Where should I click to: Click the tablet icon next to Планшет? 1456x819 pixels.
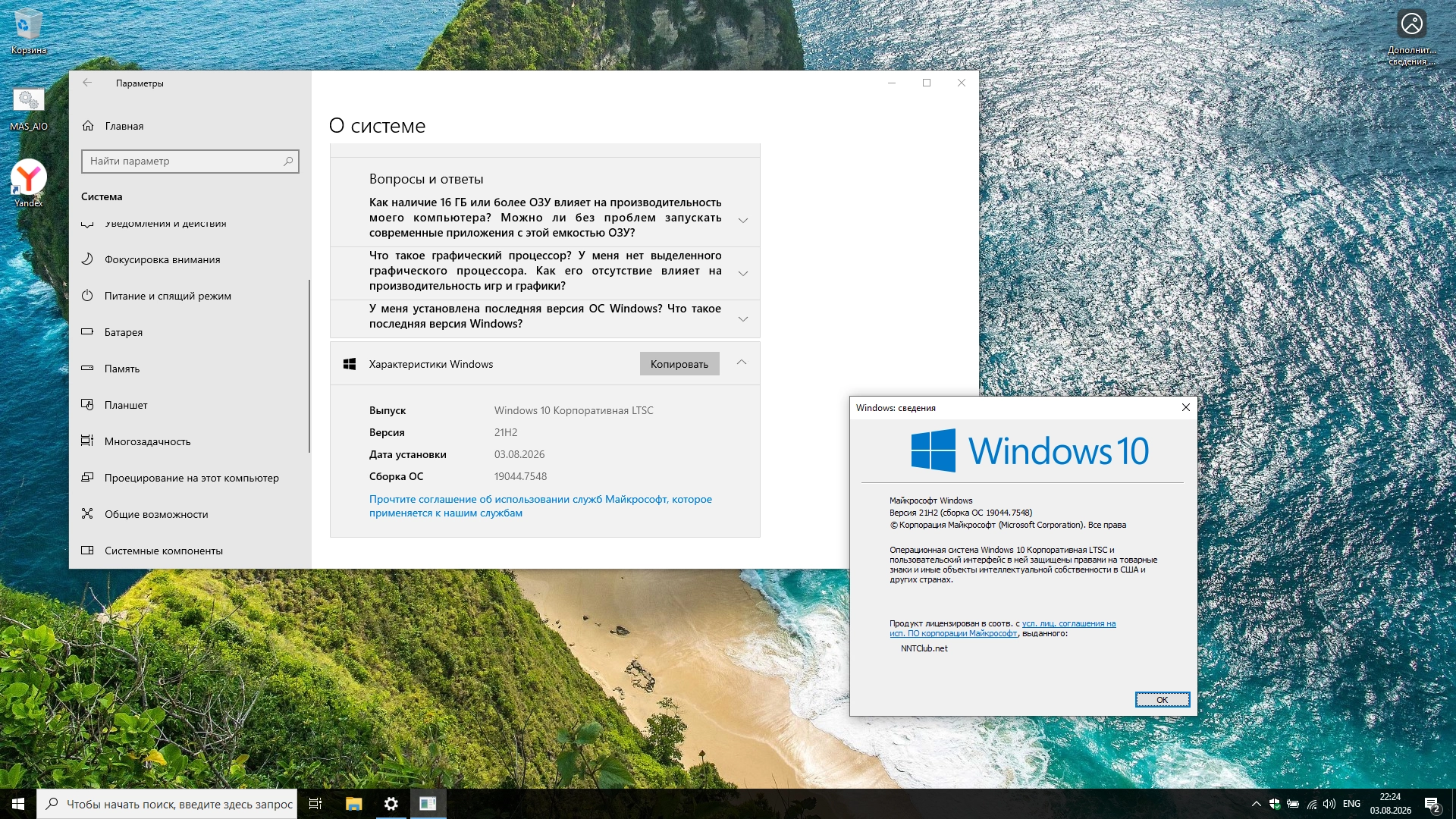87,405
